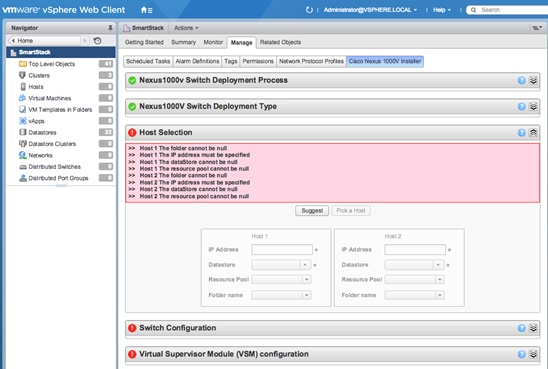This screenshot has height=369, width=548.
Task: Click the Suggest button
Action: (312, 211)
